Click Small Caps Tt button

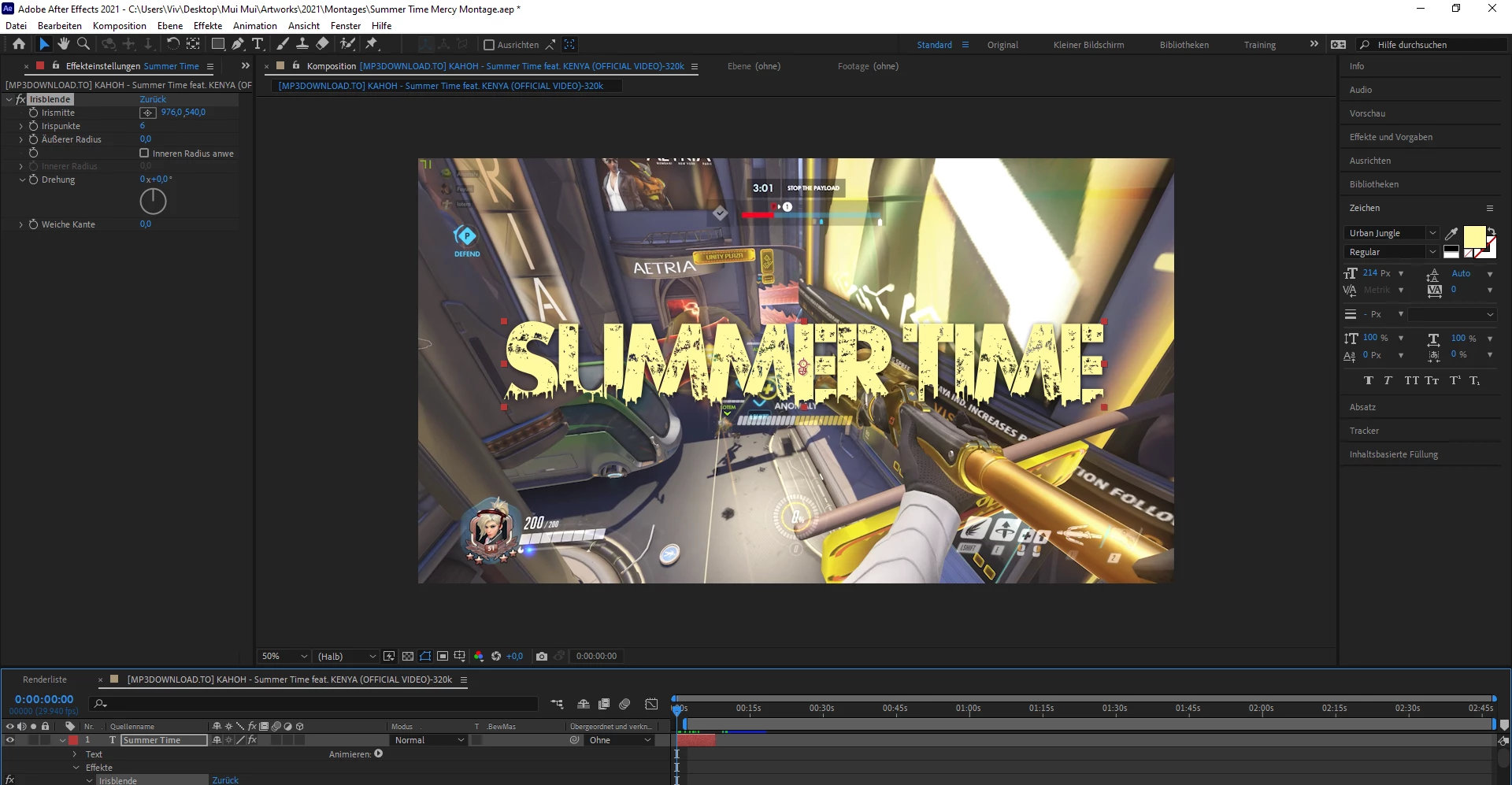[1432, 380]
